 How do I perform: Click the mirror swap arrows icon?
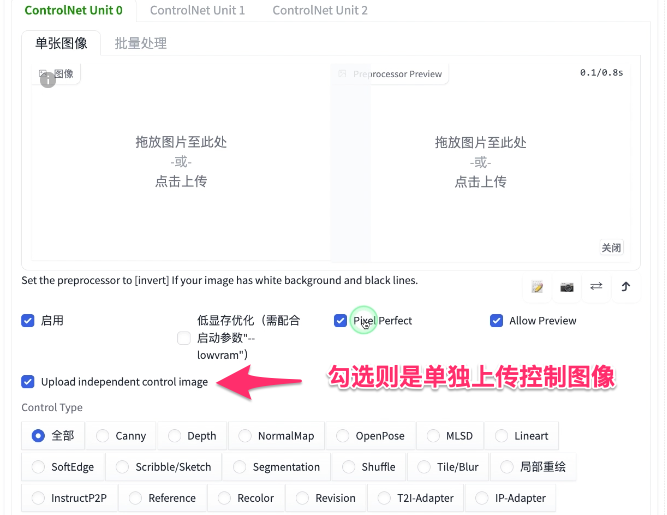(596, 287)
